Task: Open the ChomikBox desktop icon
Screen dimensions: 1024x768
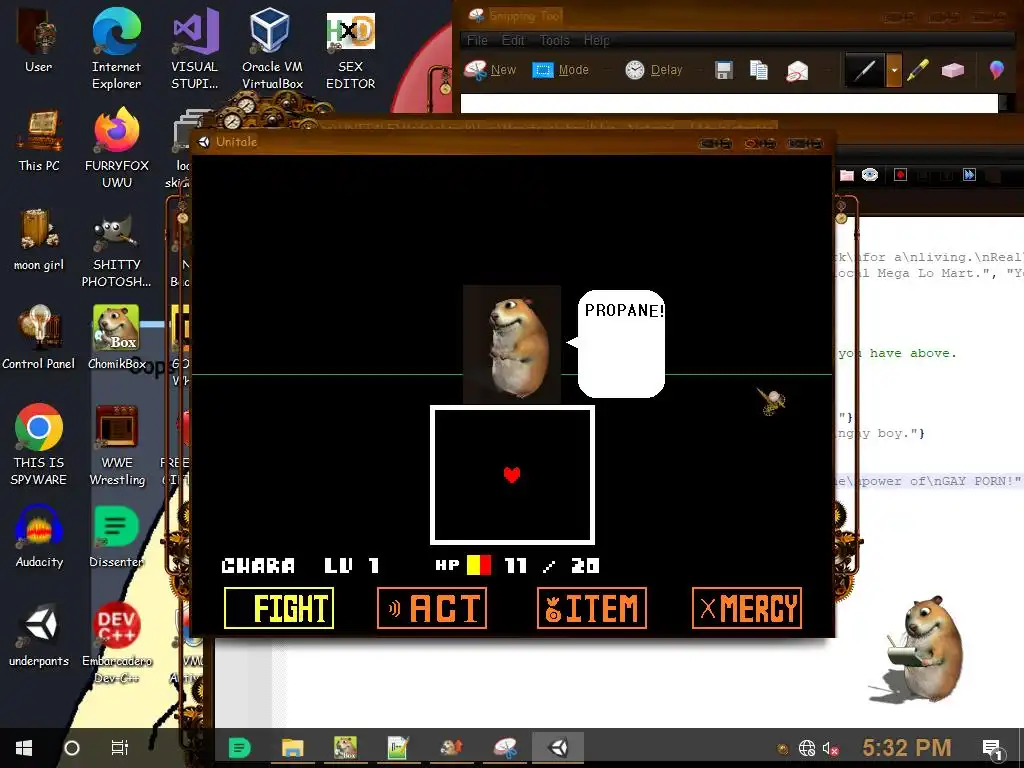Action: (116, 338)
